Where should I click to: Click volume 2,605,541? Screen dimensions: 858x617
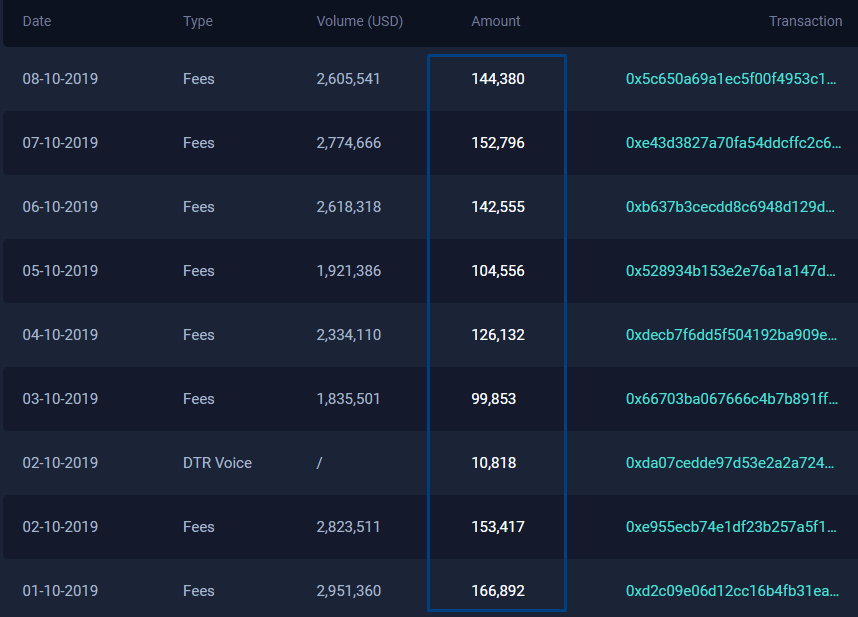[x=348, y=79]
